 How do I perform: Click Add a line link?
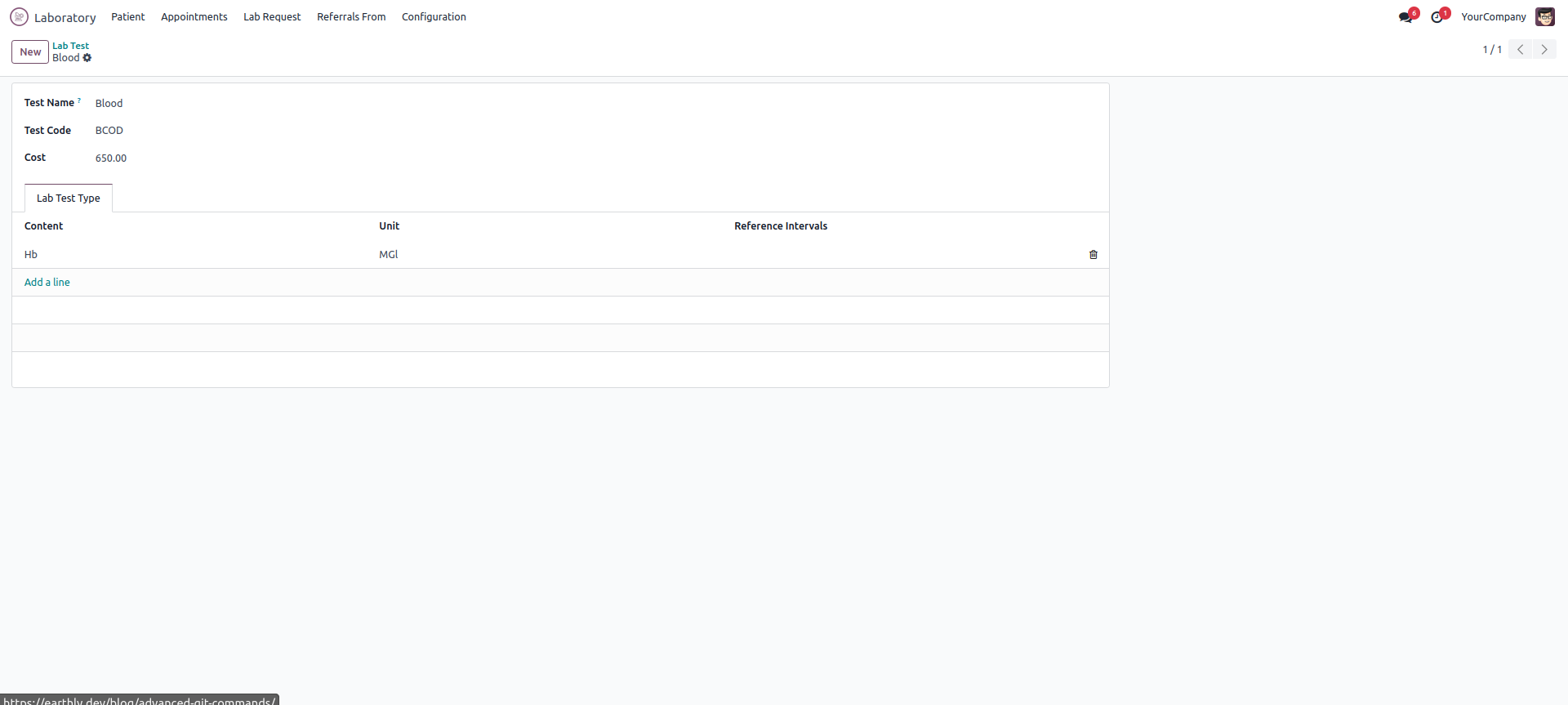tap(47, 283)
